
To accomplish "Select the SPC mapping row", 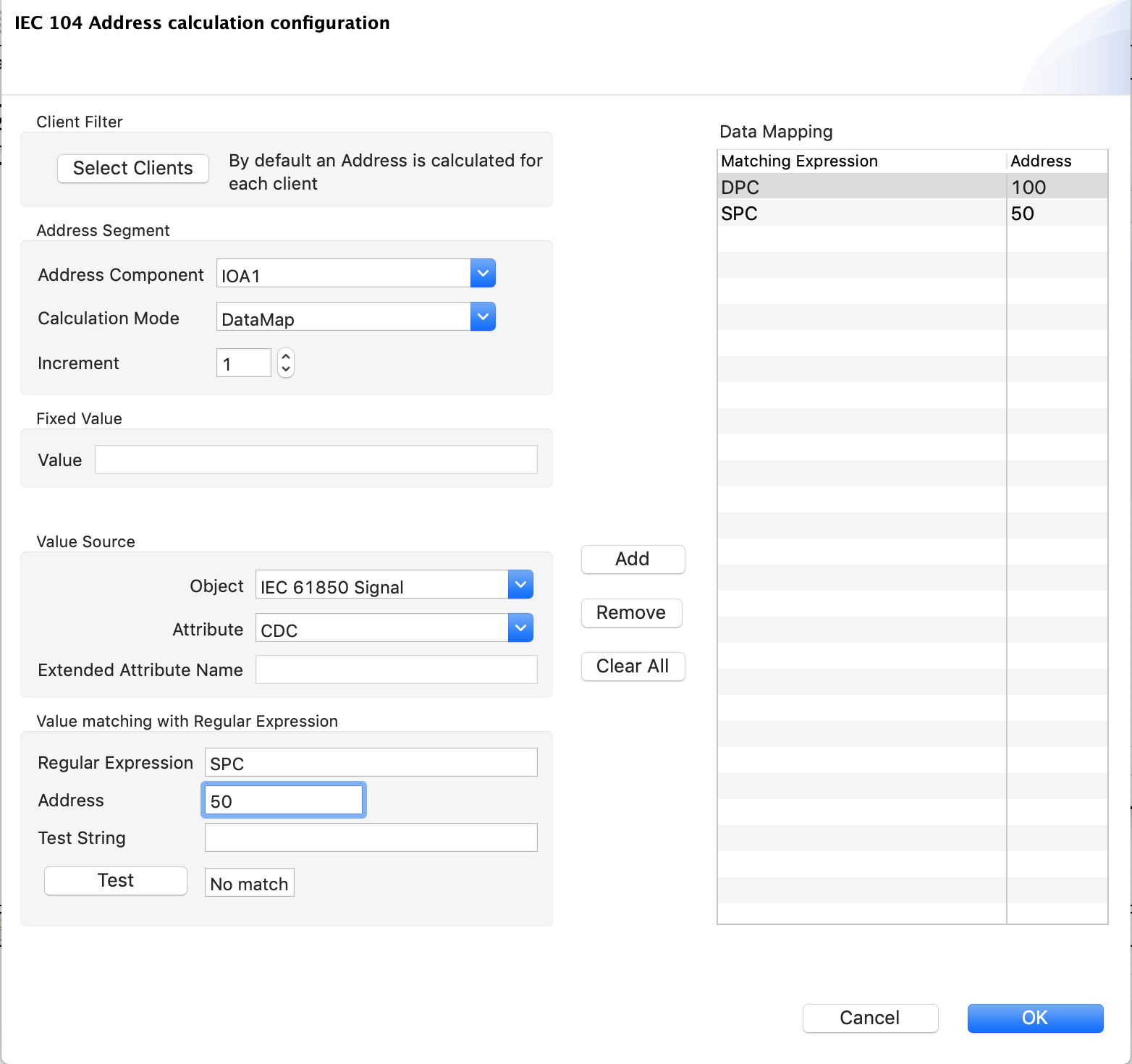I will pyautogui.click(x=861, y=214).
